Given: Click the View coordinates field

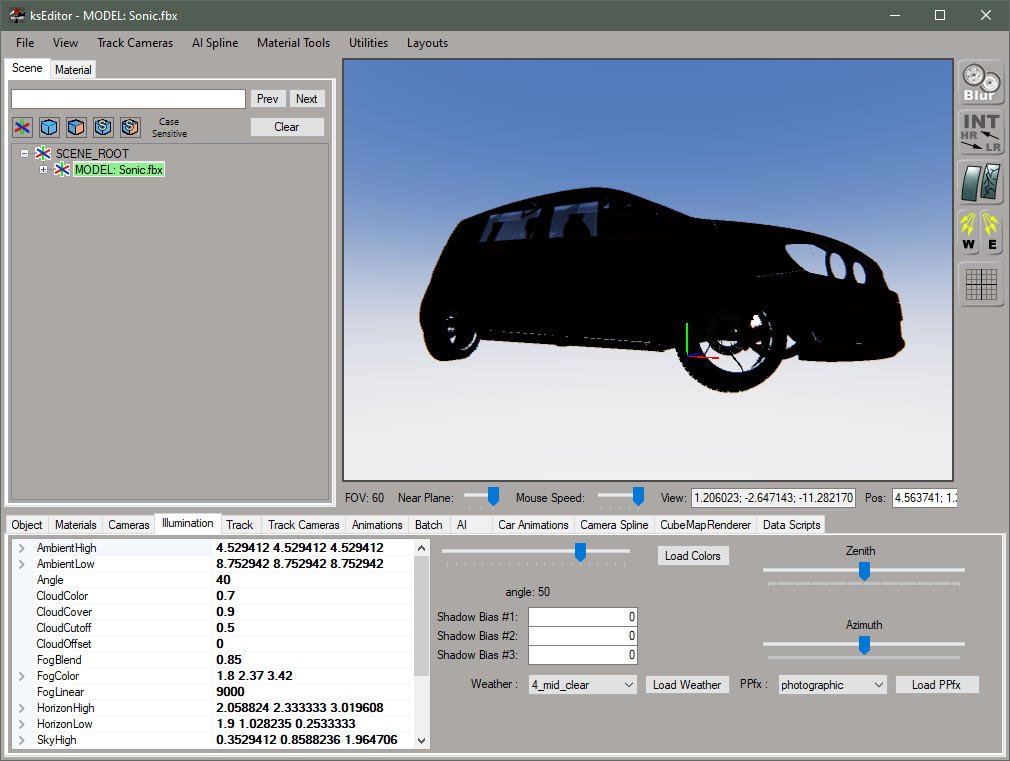Looking at the screenshot, I should [x=774, y=497].
